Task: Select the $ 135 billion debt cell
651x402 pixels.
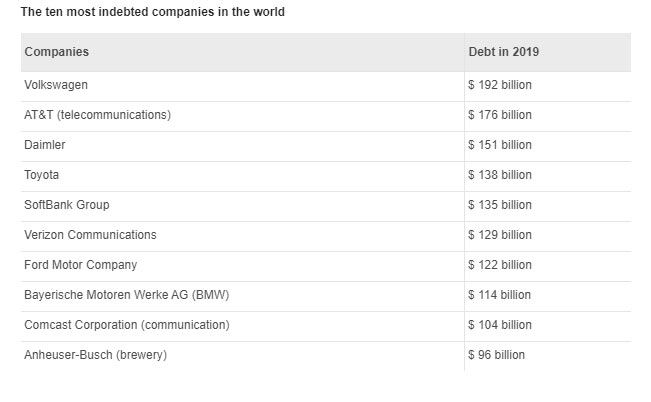Action: (x=500, y=205)
